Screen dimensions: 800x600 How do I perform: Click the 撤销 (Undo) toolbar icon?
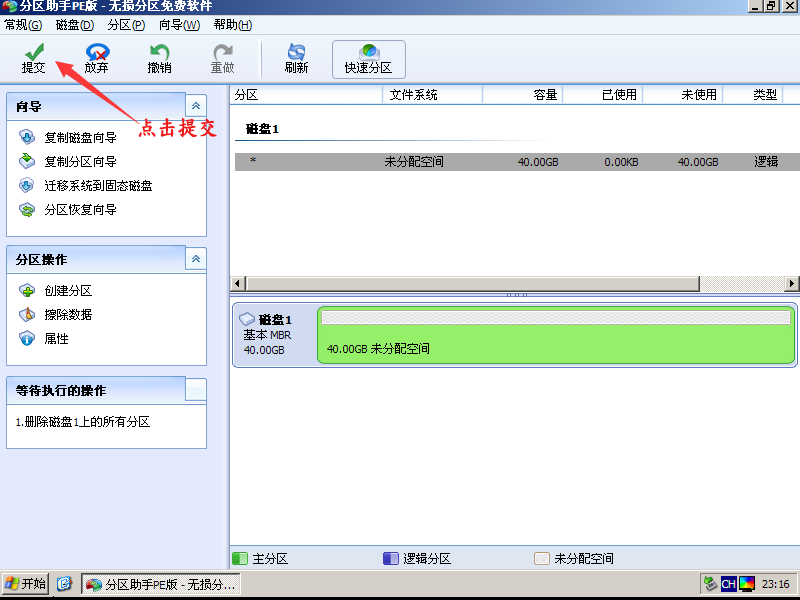pos(160,58)
